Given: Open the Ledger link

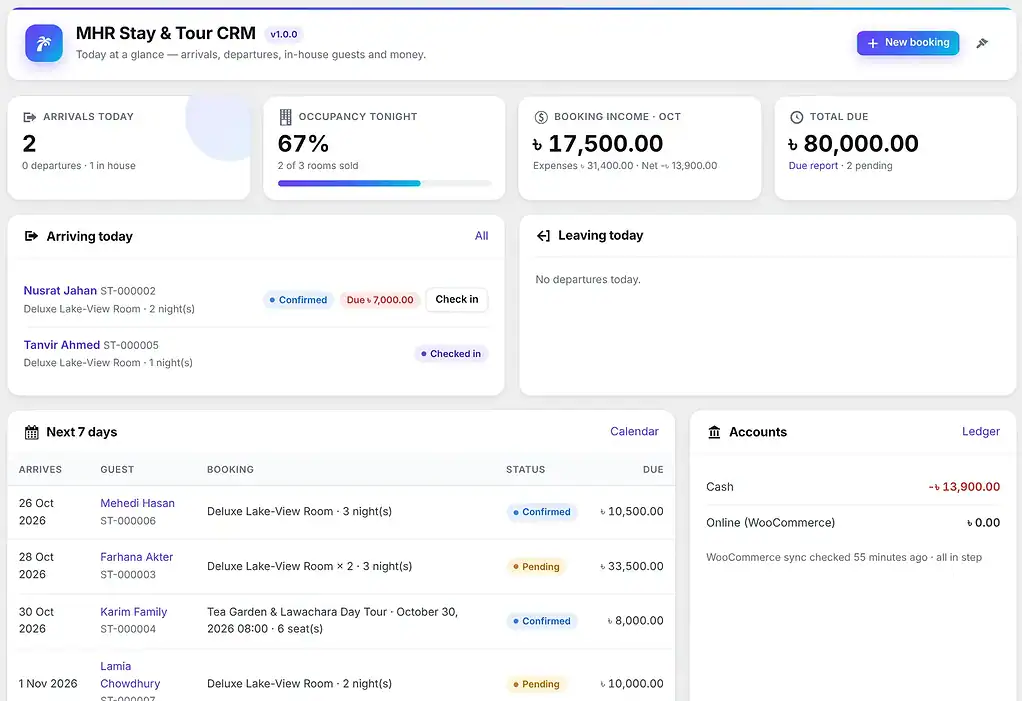Looking at the screenshot, I should click(x=980, y=431).
